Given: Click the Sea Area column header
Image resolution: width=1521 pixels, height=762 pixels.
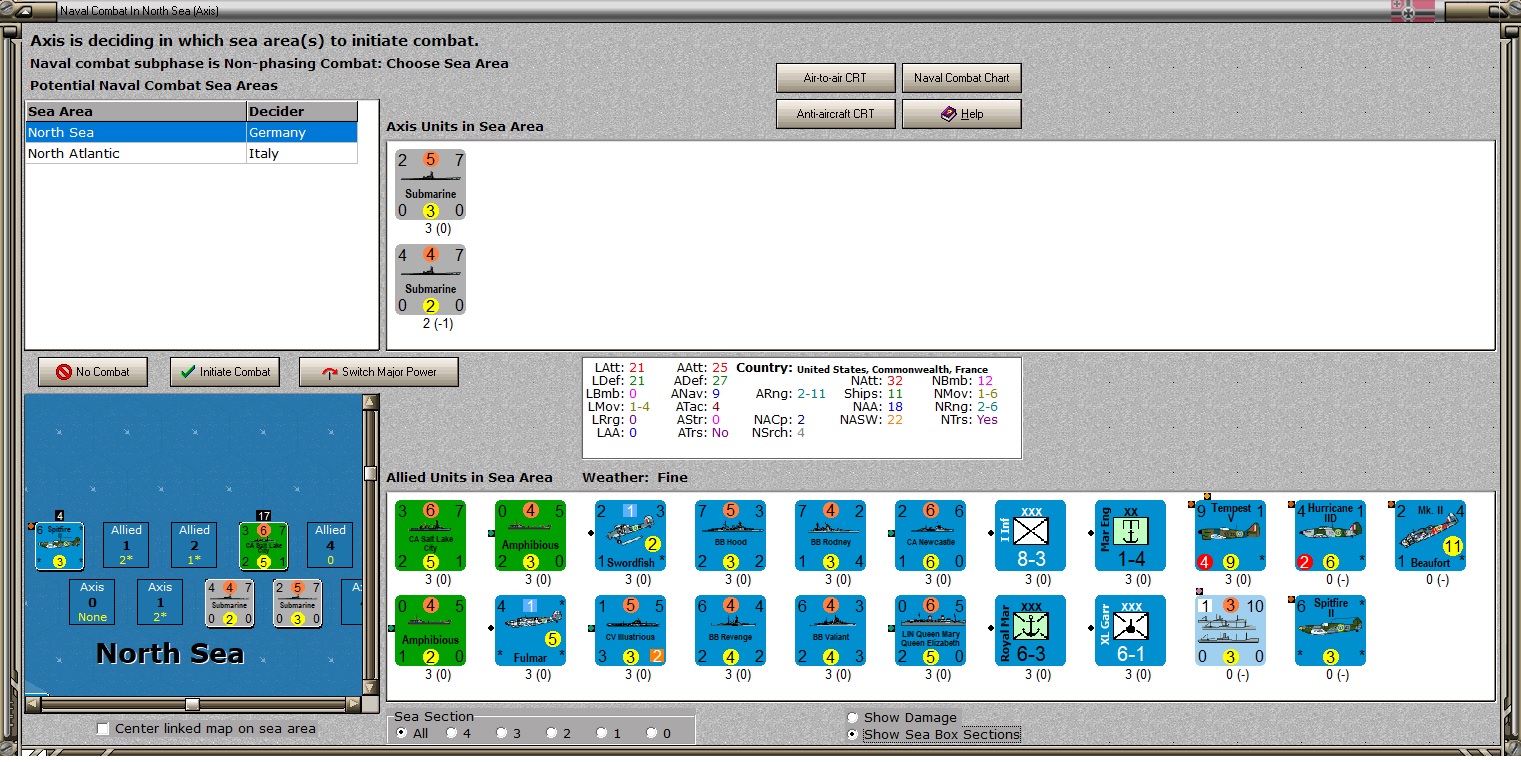Looking at the screenshot, I should pyautogui.click(x=136, y=111).
